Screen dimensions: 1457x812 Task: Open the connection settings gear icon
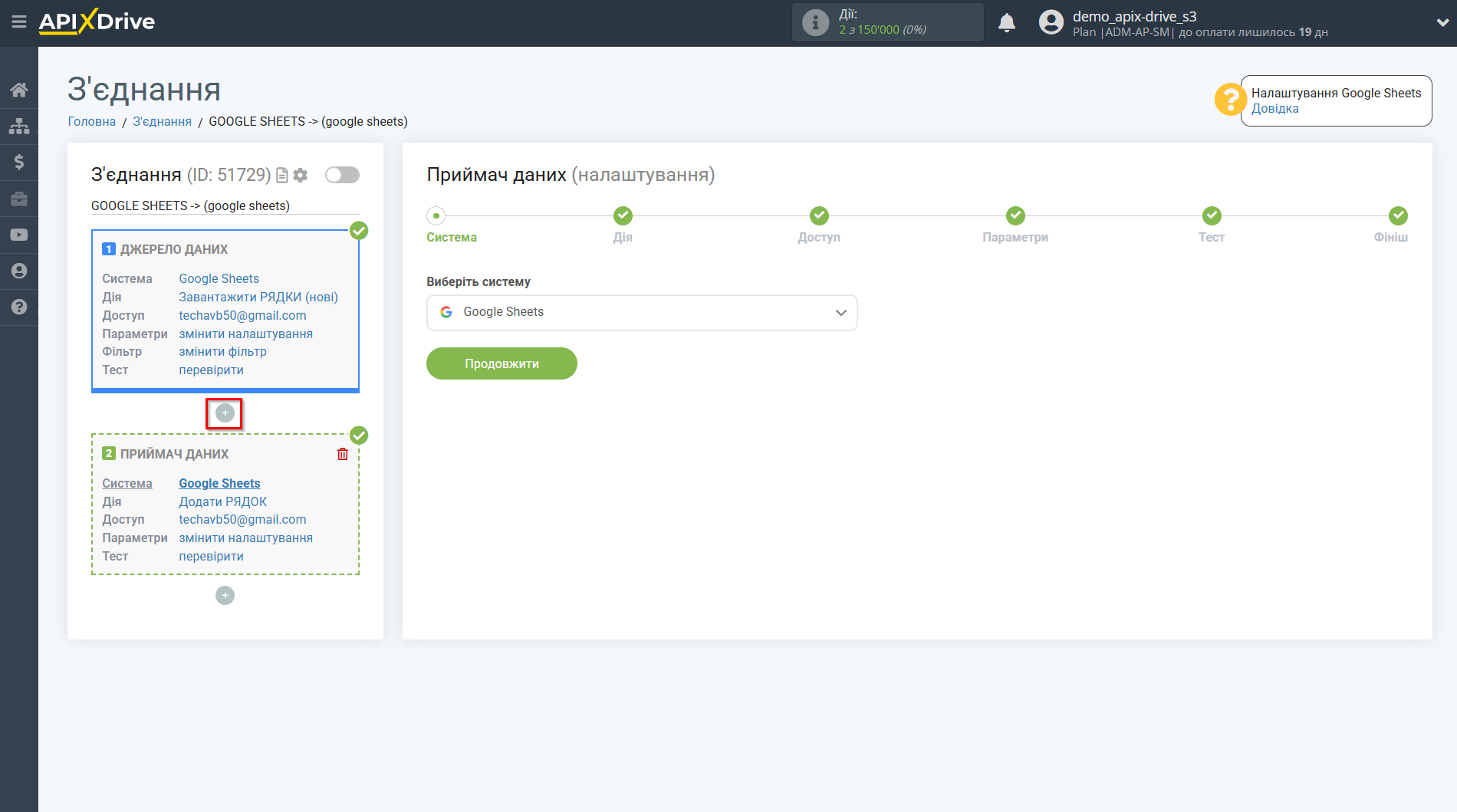tap(301, 176)
